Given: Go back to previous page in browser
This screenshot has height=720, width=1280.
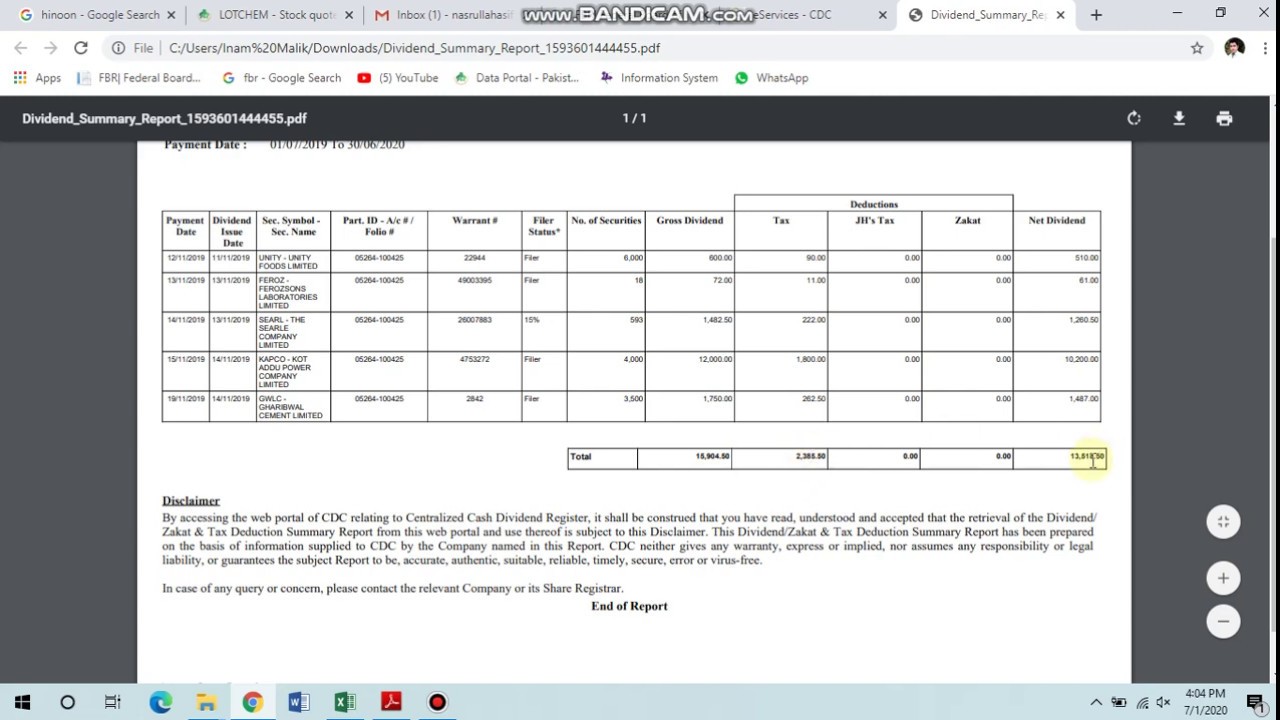Looking at the screenshot, I should click(x=21, y=48).
